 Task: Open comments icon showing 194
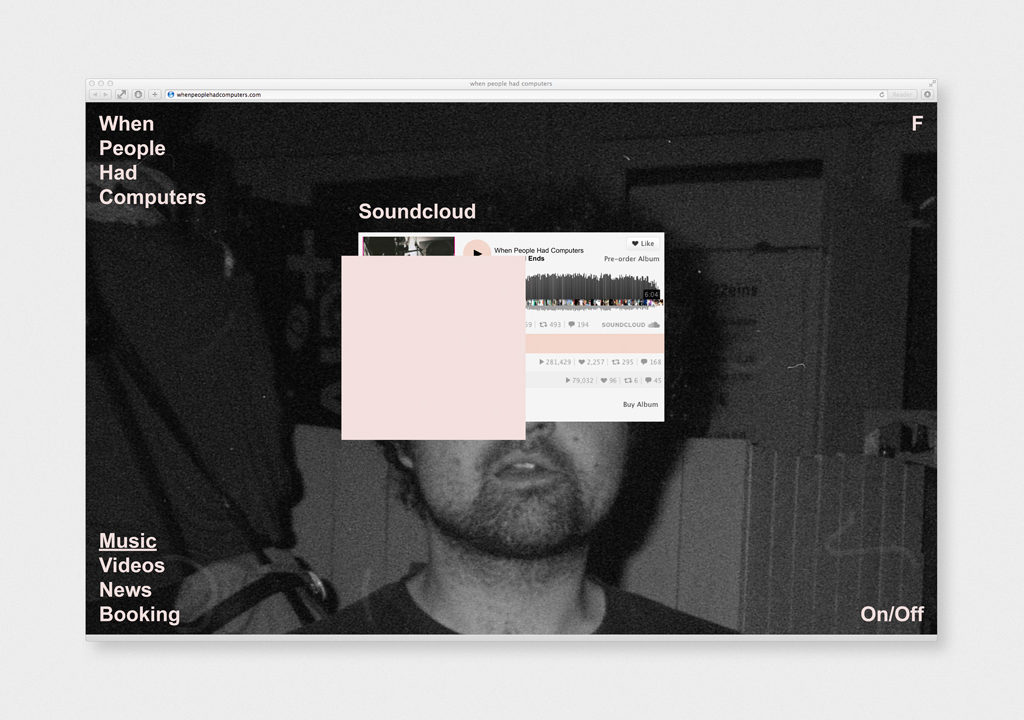578,325
